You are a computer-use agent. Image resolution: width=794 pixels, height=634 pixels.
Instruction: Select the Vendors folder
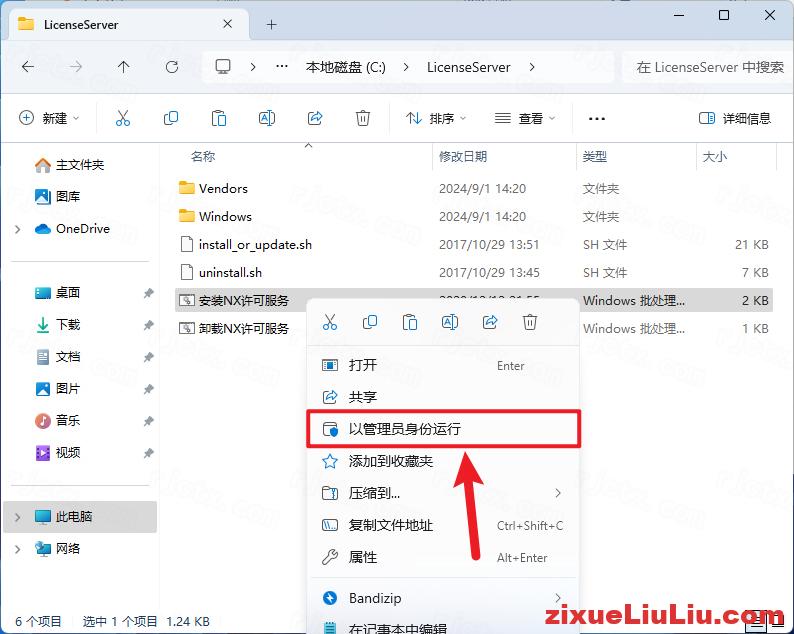coord(473,188)
